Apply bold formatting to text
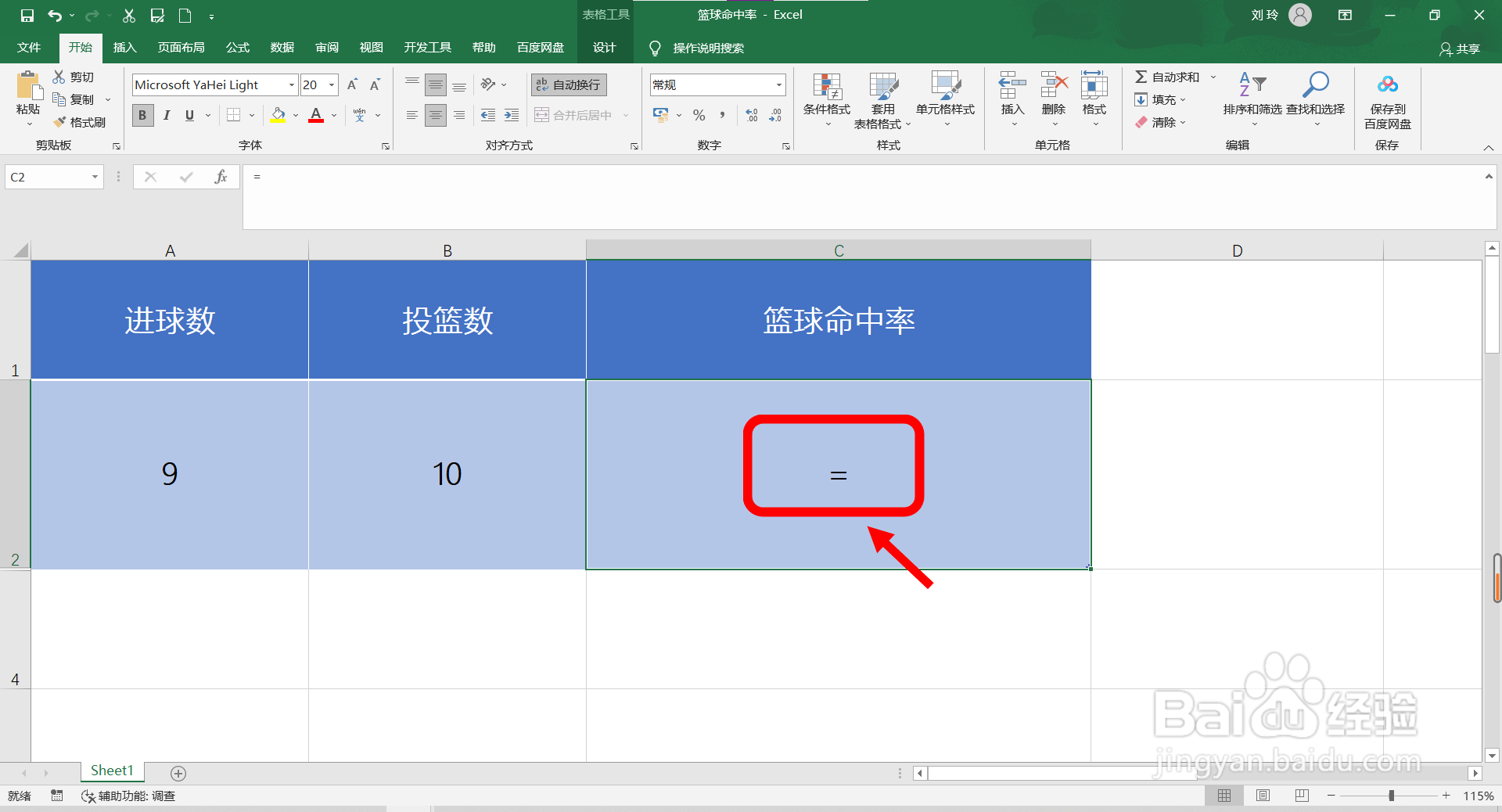 click(x=142, y=115)
